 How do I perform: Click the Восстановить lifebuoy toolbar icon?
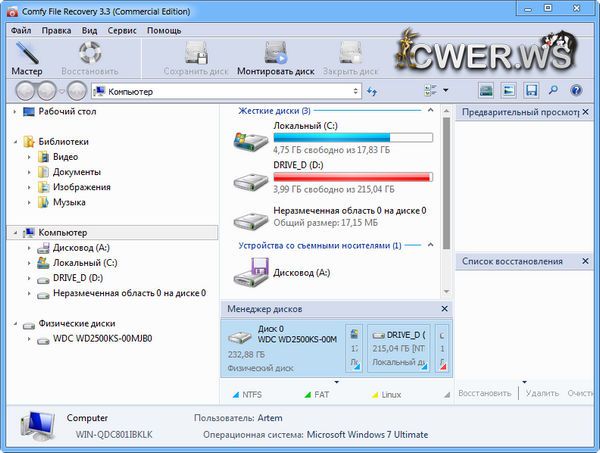click(x=90, y=53)
